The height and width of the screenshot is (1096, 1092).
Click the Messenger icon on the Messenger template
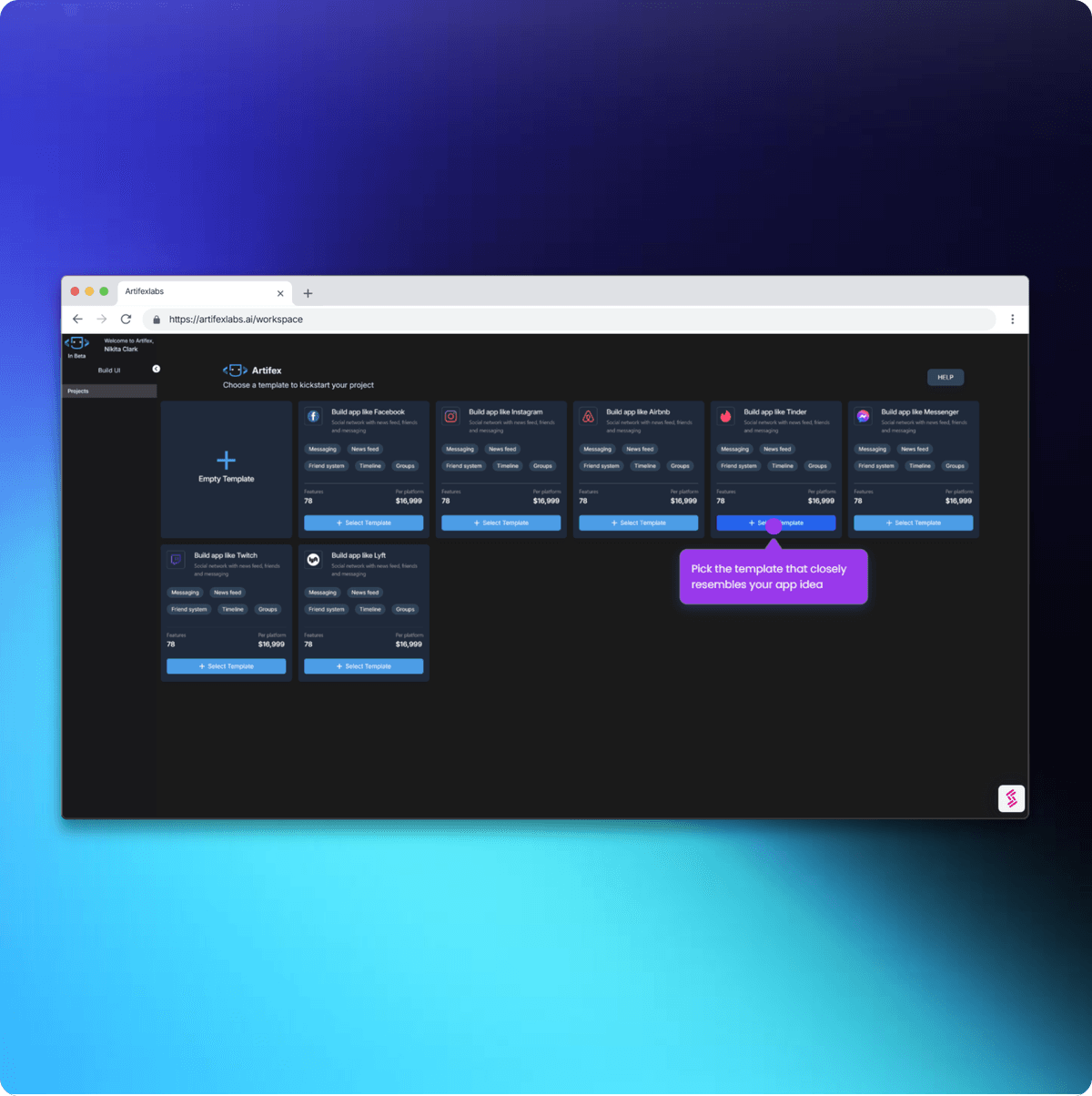(864, 416)
